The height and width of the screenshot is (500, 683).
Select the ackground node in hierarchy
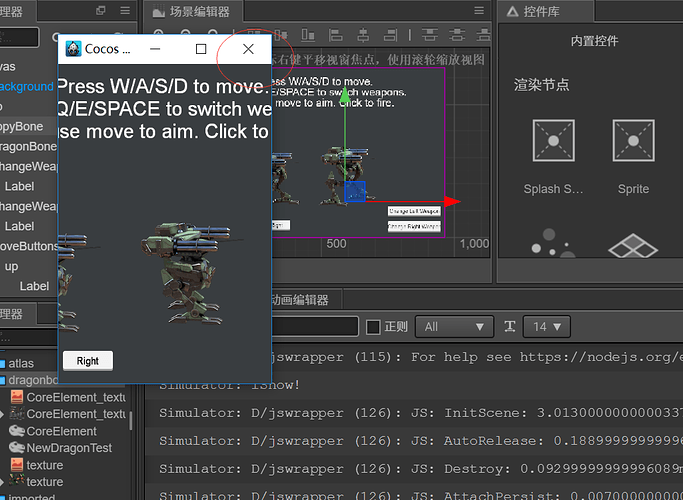[27, 87]
